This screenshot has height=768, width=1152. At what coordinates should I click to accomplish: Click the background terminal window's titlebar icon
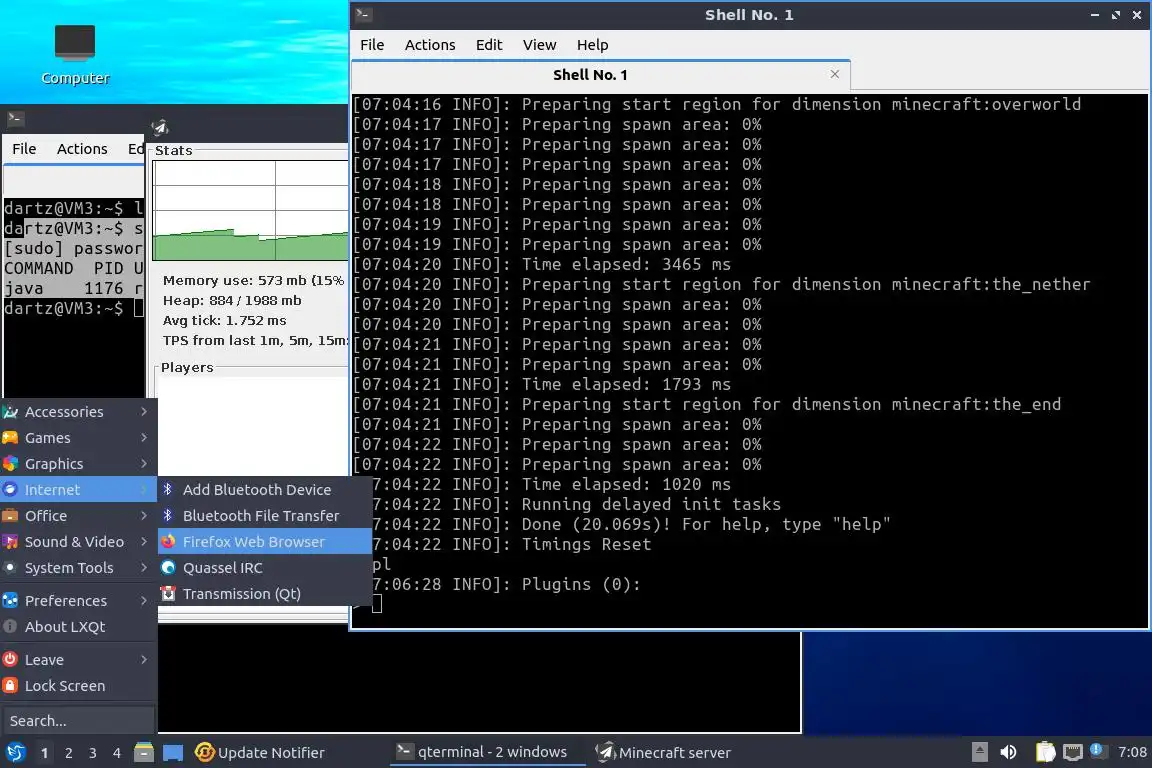15,118
